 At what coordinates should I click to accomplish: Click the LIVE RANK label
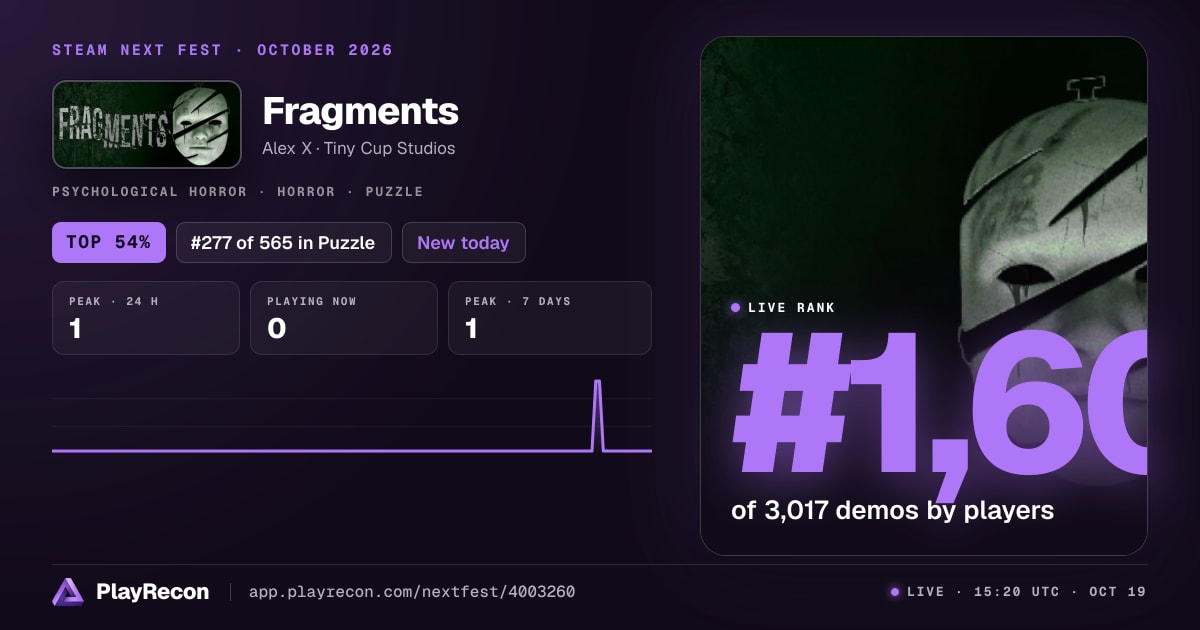[x=791, y=308]
